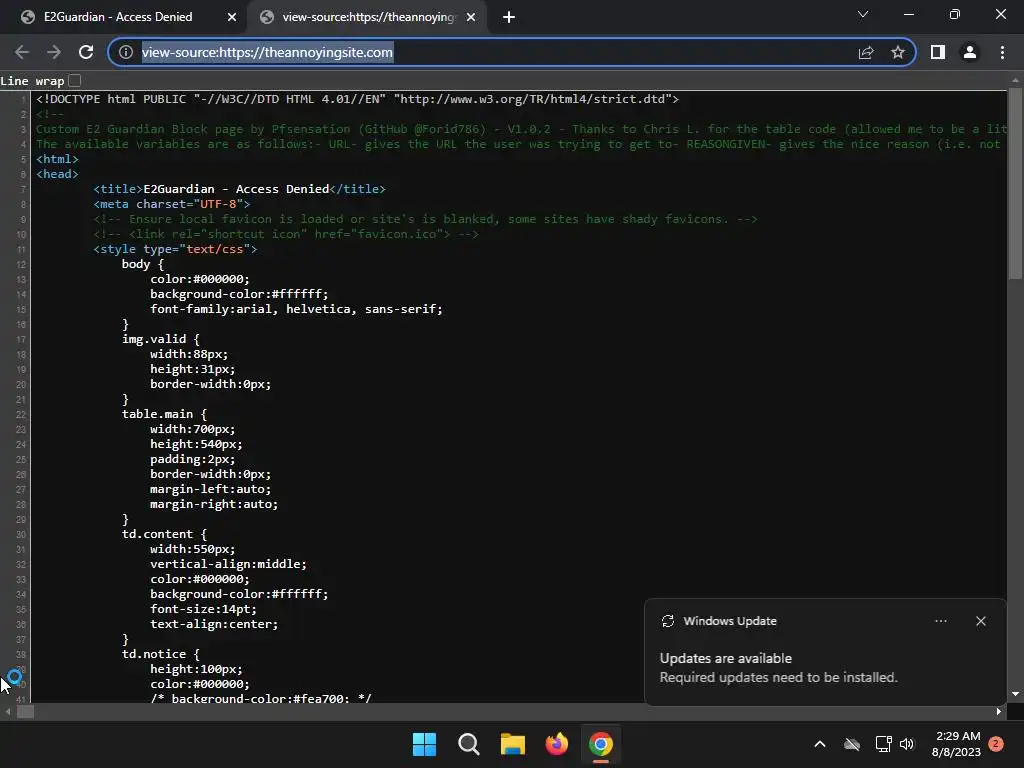The height and width of the screenshot is (768, 1024).
Task: Click the forward navigation arrow
Action: (x=54, y=52)
